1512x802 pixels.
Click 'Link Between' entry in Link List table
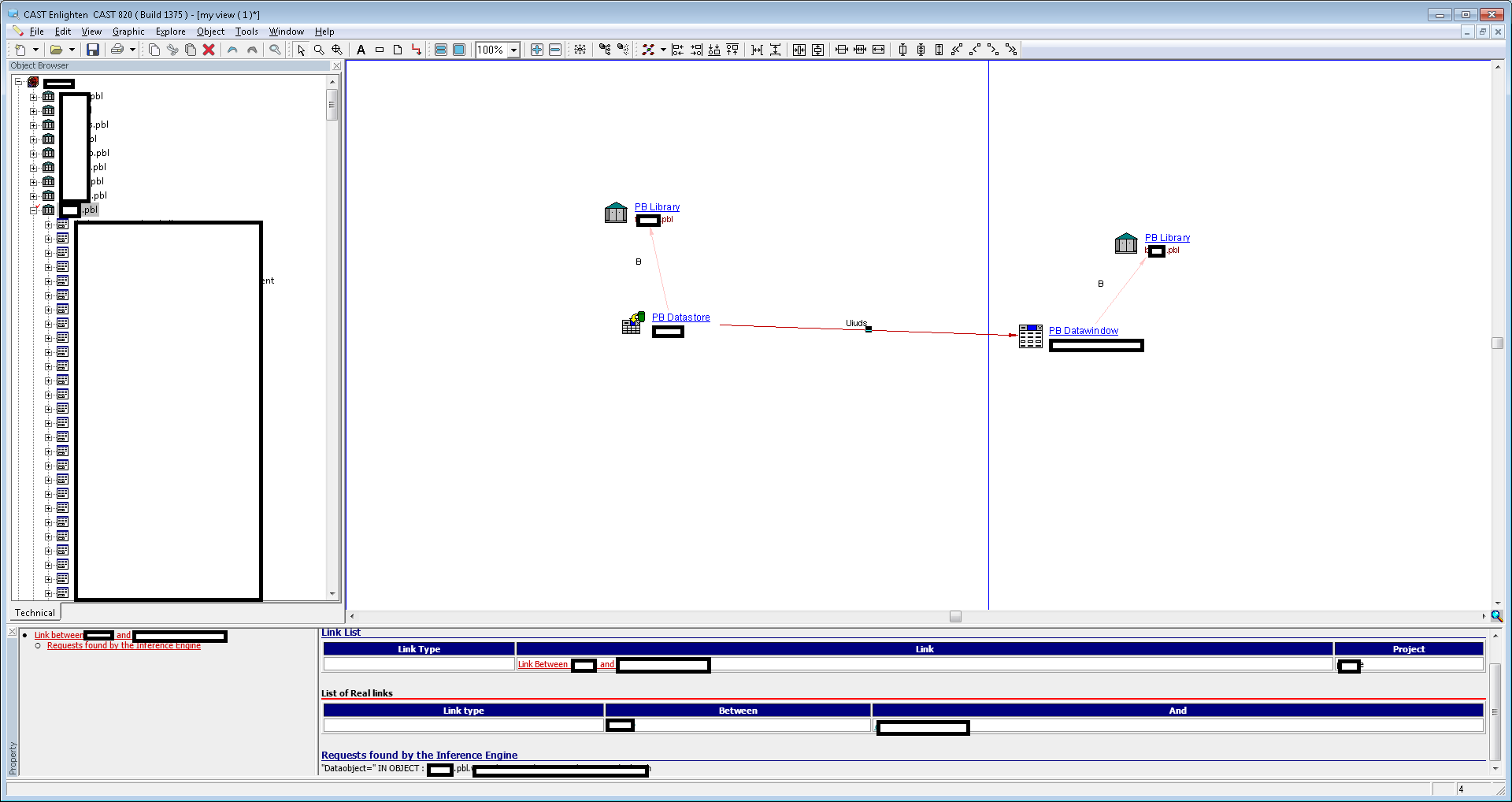pos(543,664)
